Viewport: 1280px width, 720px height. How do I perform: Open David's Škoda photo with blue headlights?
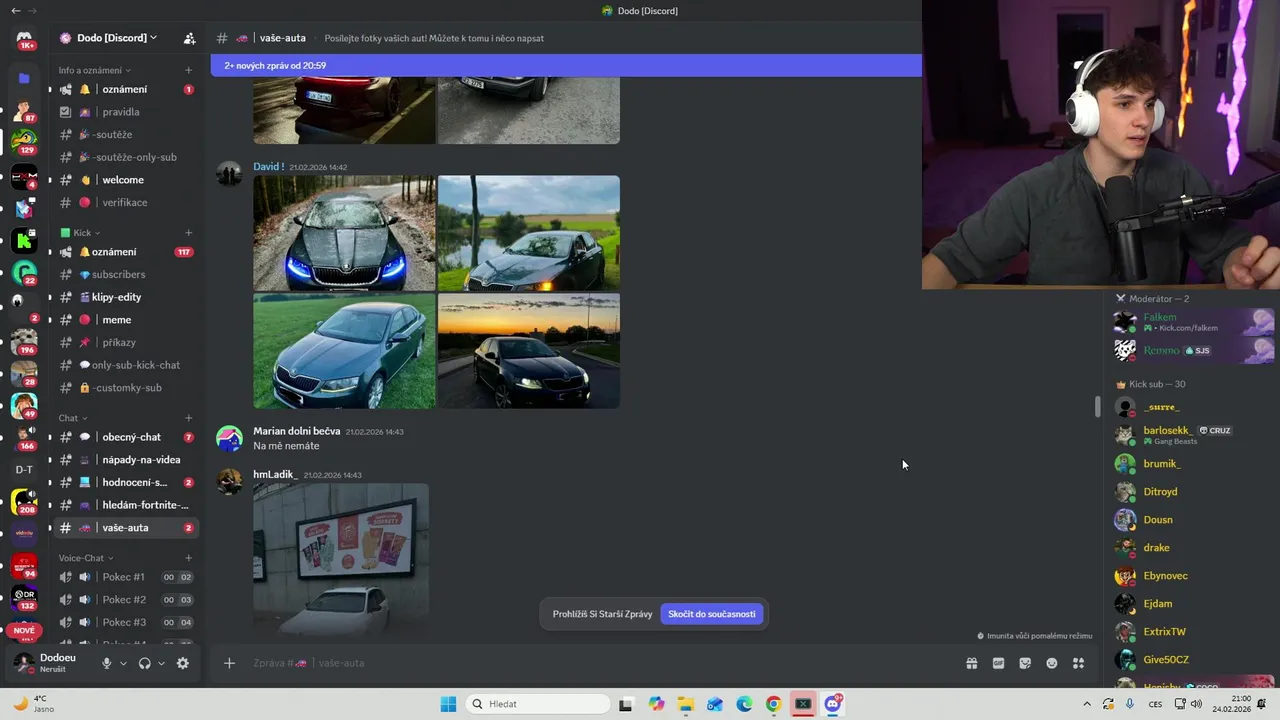coord(344,233)
